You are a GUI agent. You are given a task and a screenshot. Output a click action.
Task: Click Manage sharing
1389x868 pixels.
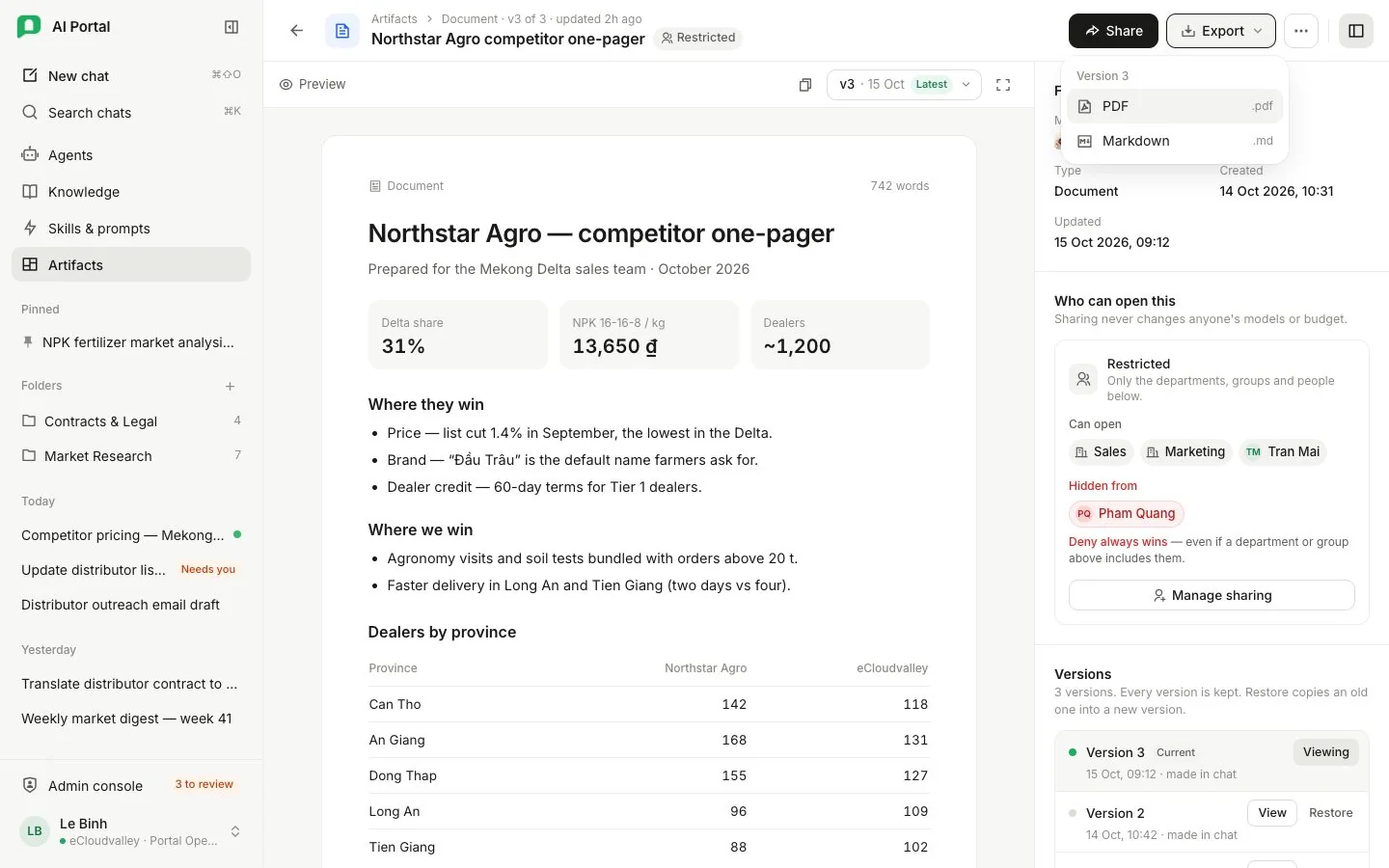1212,595
